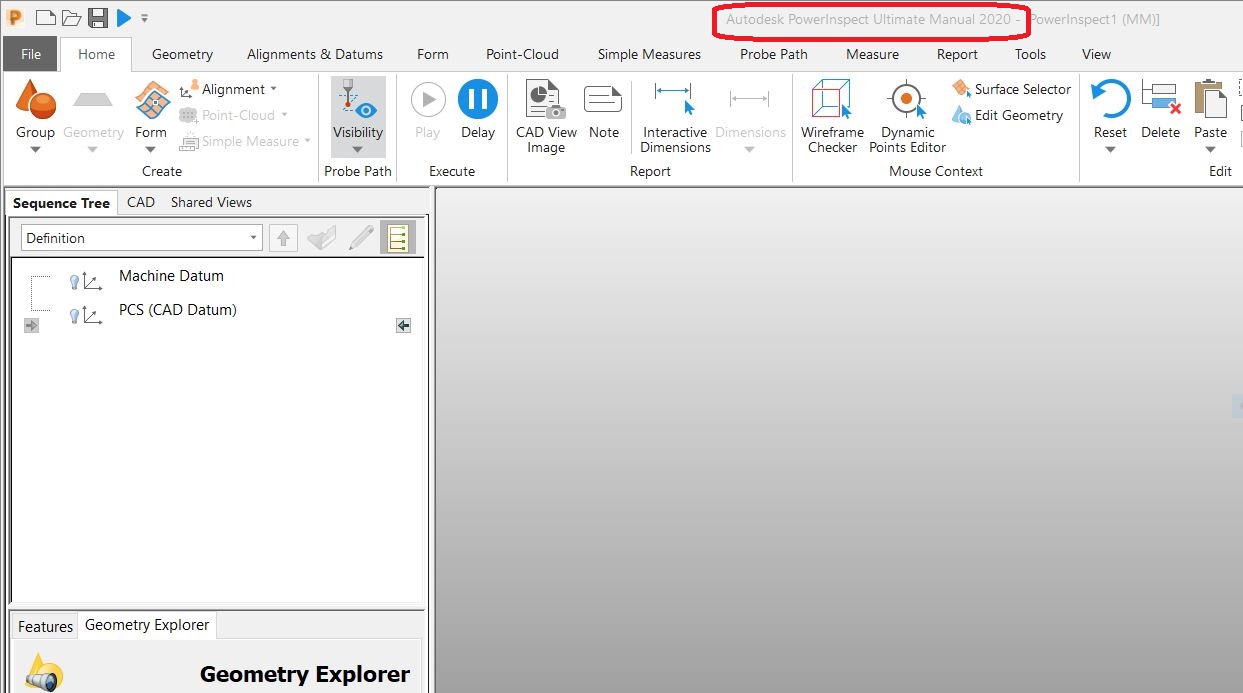Insert a CAD View Image
This screenshot has width=1243, height=693.
pos(546,117)
